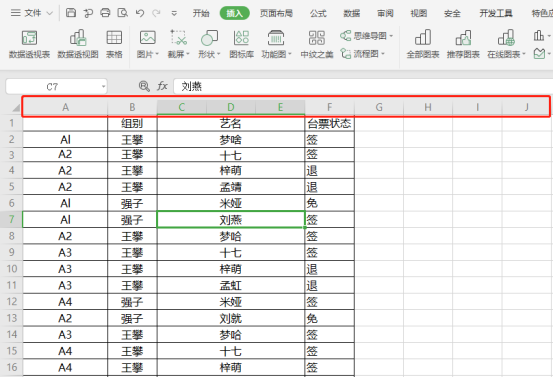Open the 图标库 icon library
Image resolution: width=554 pixels, height=378 pixels.
(241, 44)
